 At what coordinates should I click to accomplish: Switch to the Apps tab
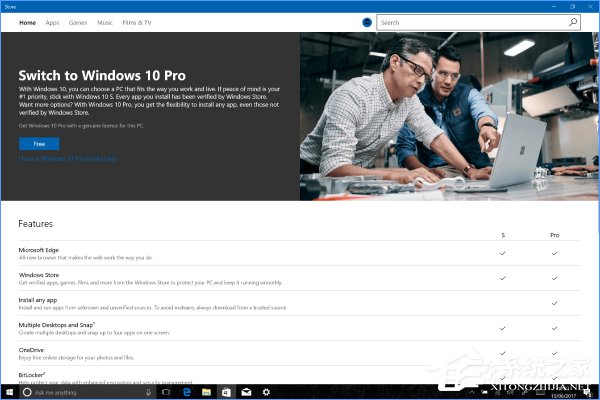(x=52, y=21)
